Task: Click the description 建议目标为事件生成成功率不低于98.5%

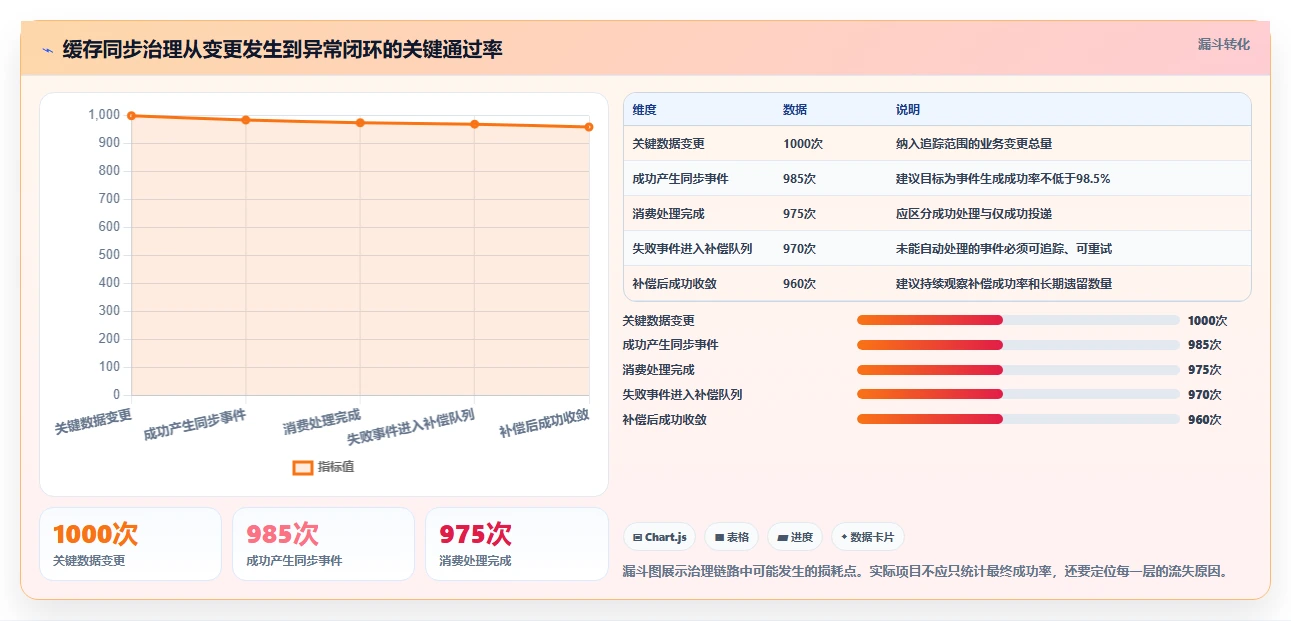Action: pyautogui.click(x=1003, y=179)
